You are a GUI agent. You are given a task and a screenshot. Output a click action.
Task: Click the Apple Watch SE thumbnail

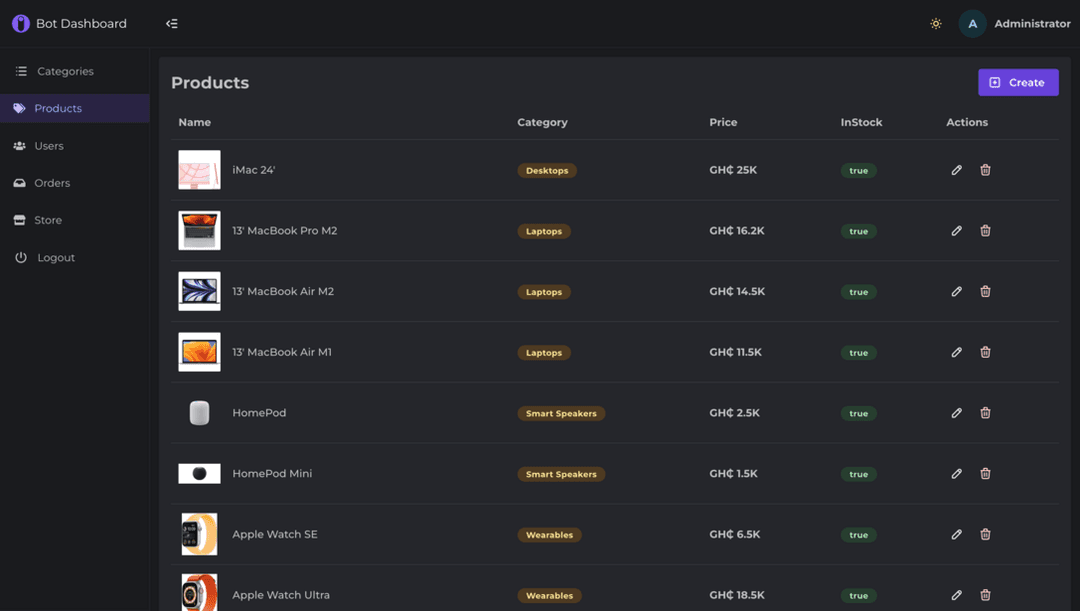[x=200, y=534]
